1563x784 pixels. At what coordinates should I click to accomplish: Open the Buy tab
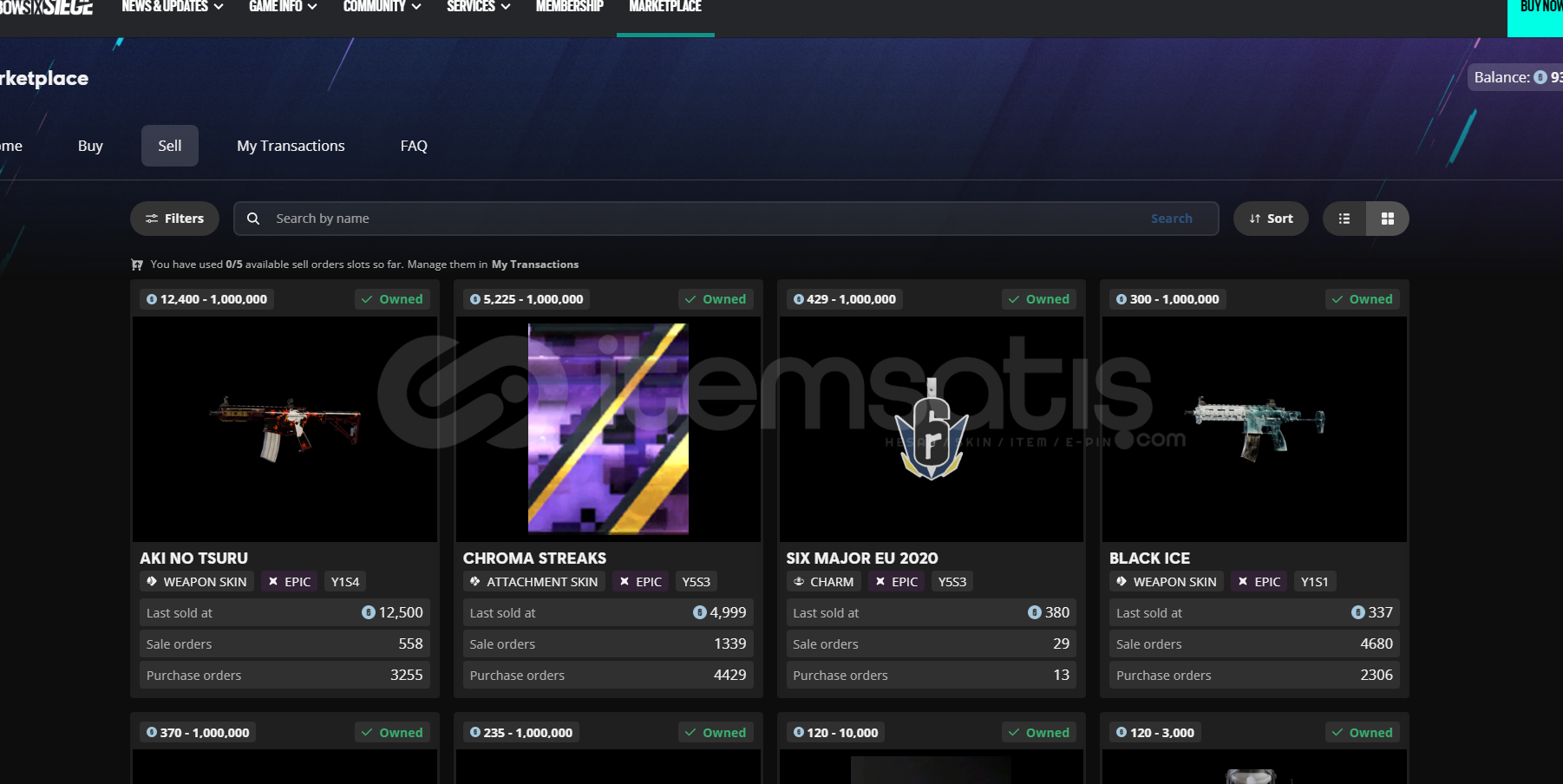click(x=90, y=146)
